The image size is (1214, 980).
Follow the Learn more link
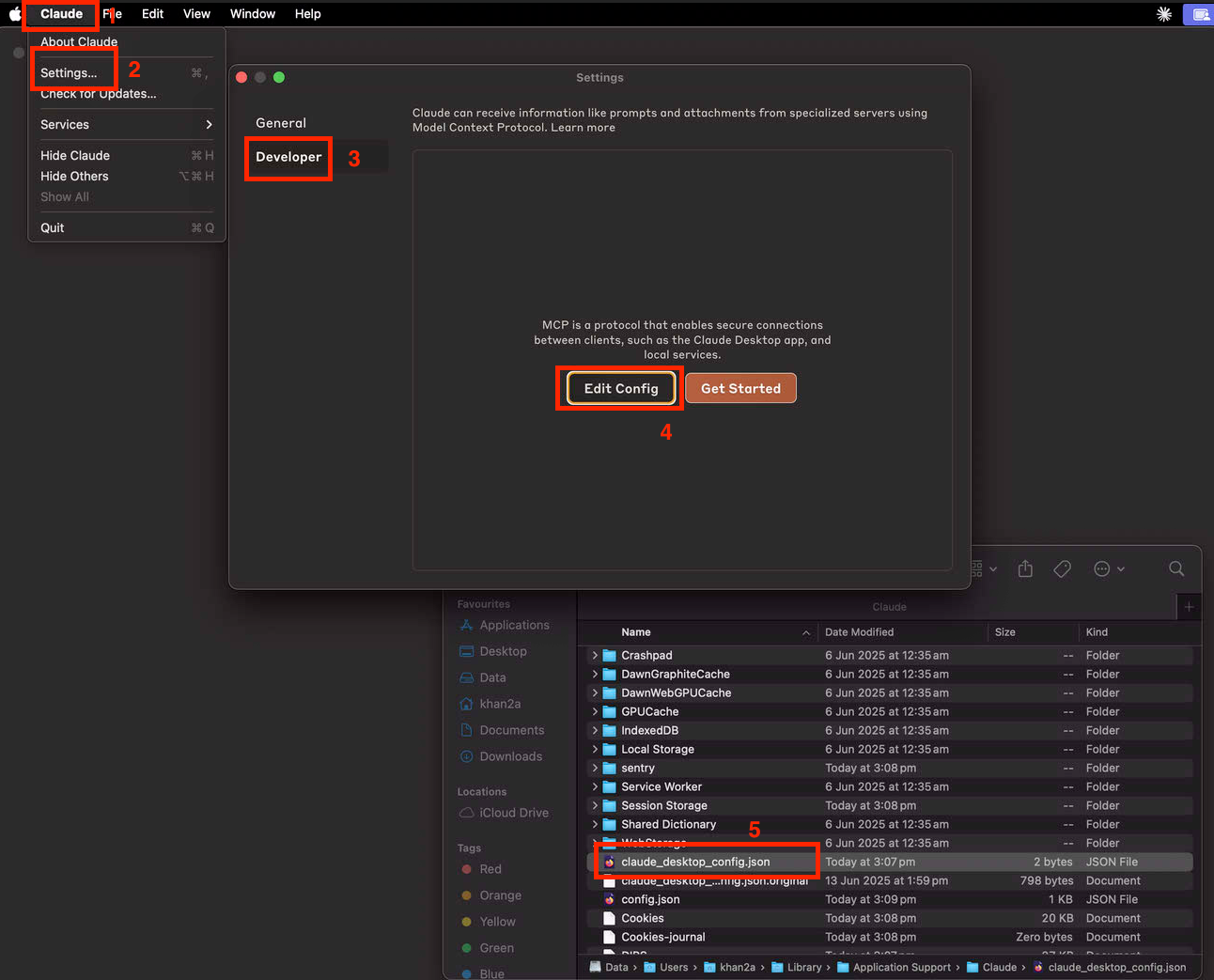[x=583, y=128]
